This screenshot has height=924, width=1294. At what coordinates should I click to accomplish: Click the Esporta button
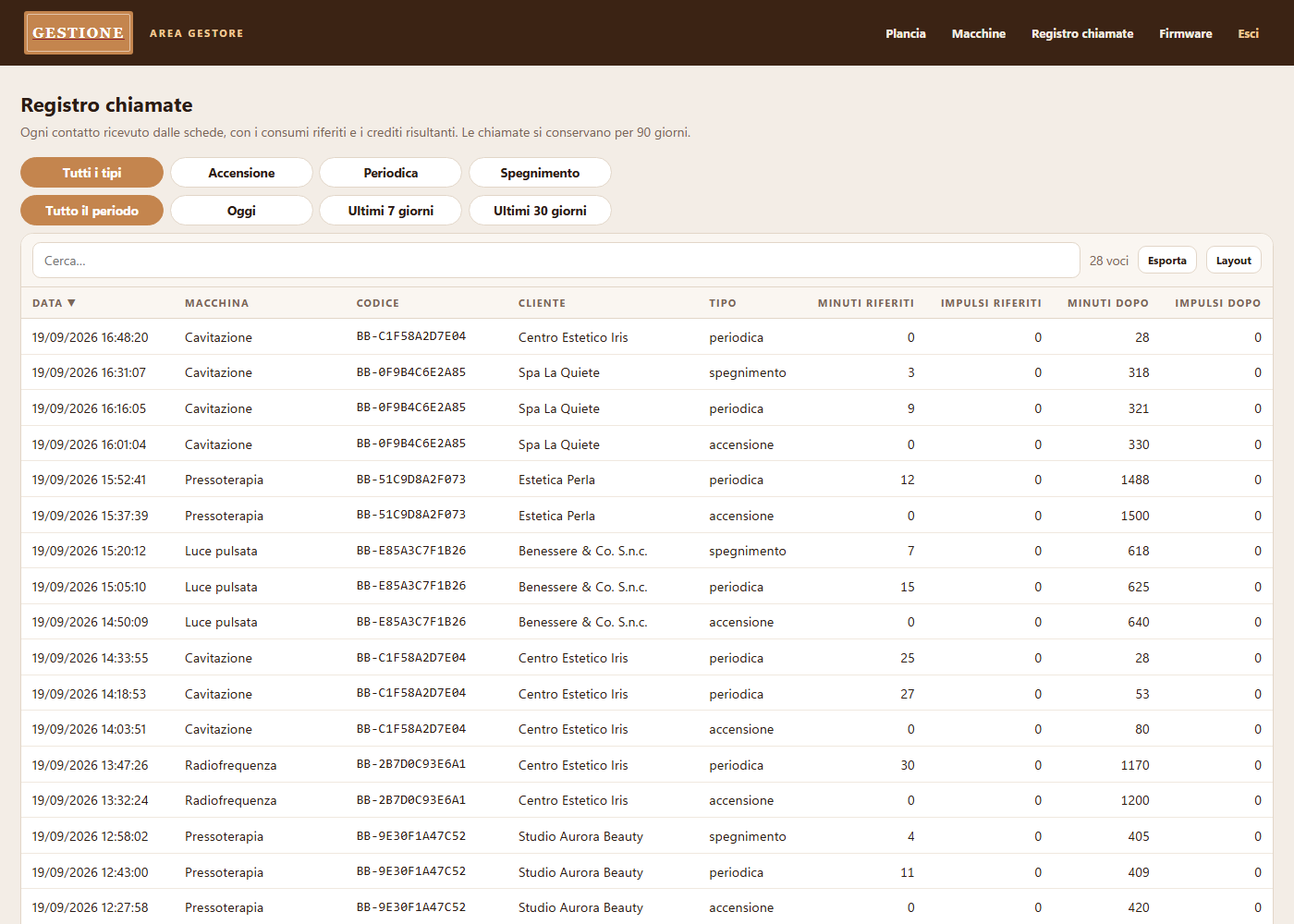(1167, 261)
